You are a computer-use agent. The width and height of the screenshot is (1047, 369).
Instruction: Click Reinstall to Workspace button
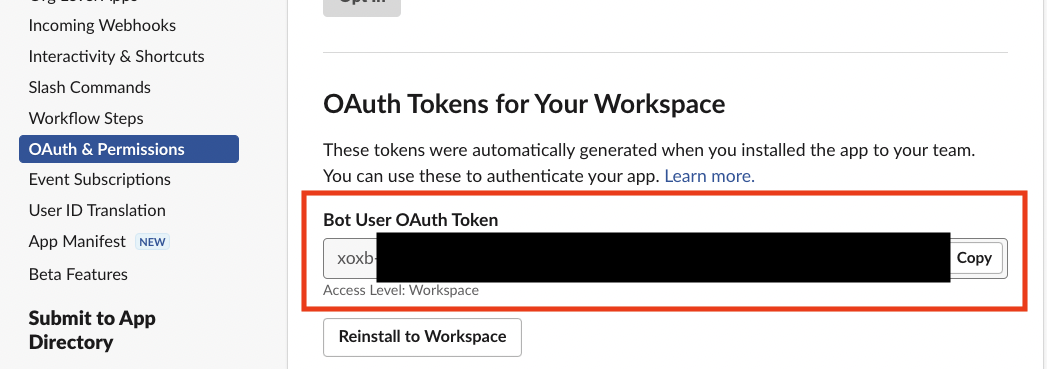coord(422,337)
